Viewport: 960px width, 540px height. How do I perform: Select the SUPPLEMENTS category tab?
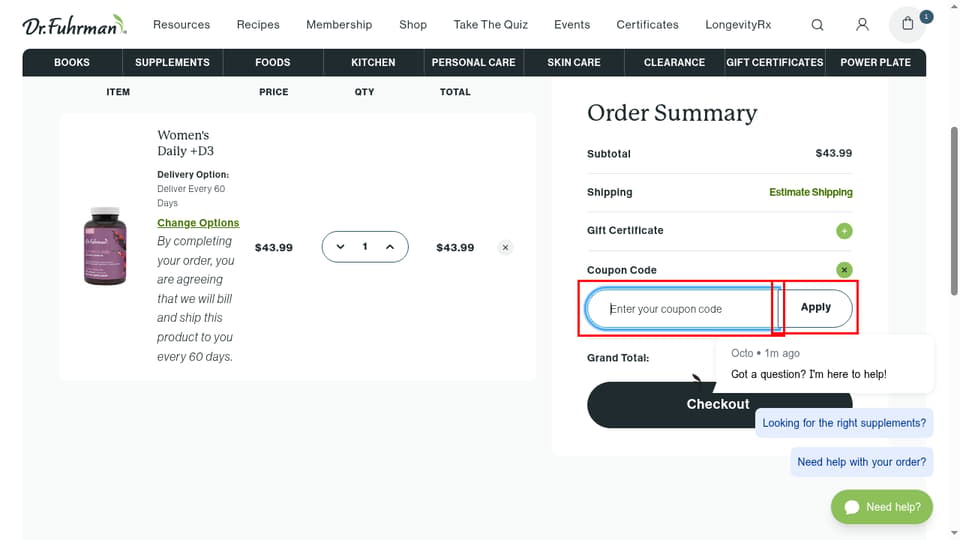(173, 62)
